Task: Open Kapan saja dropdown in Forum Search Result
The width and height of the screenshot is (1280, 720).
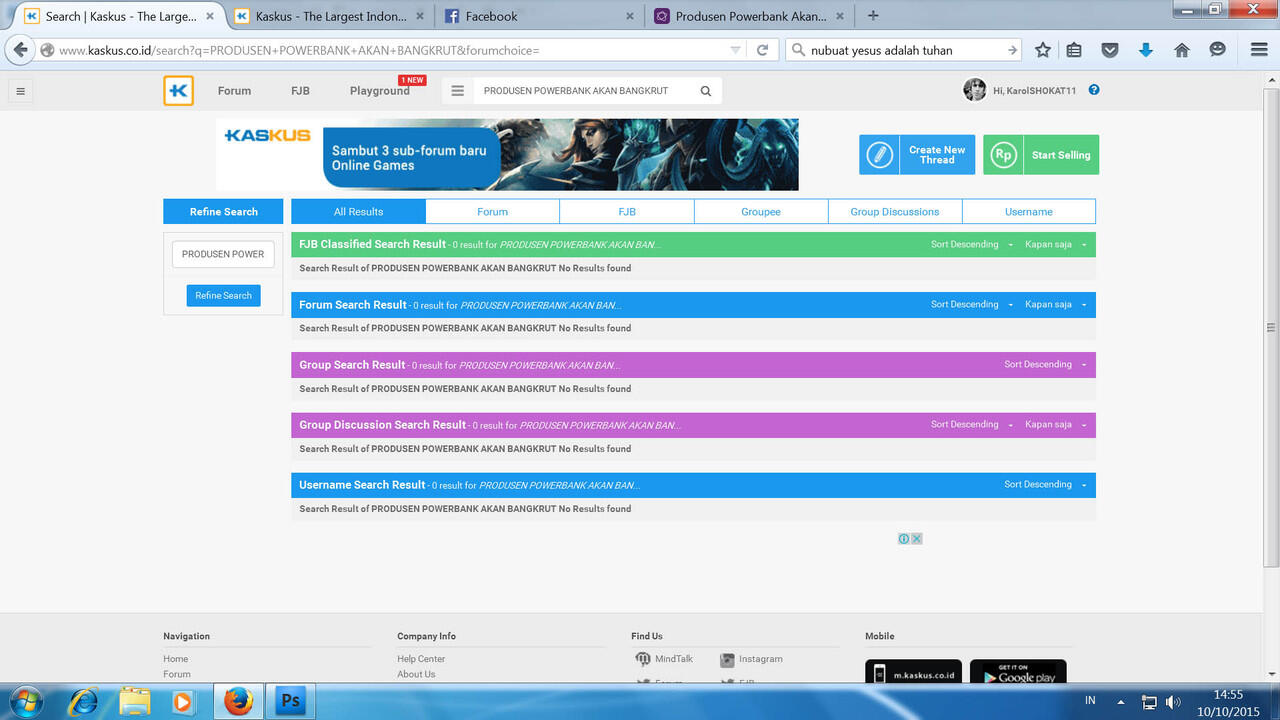Action: tap(1056, 304)
